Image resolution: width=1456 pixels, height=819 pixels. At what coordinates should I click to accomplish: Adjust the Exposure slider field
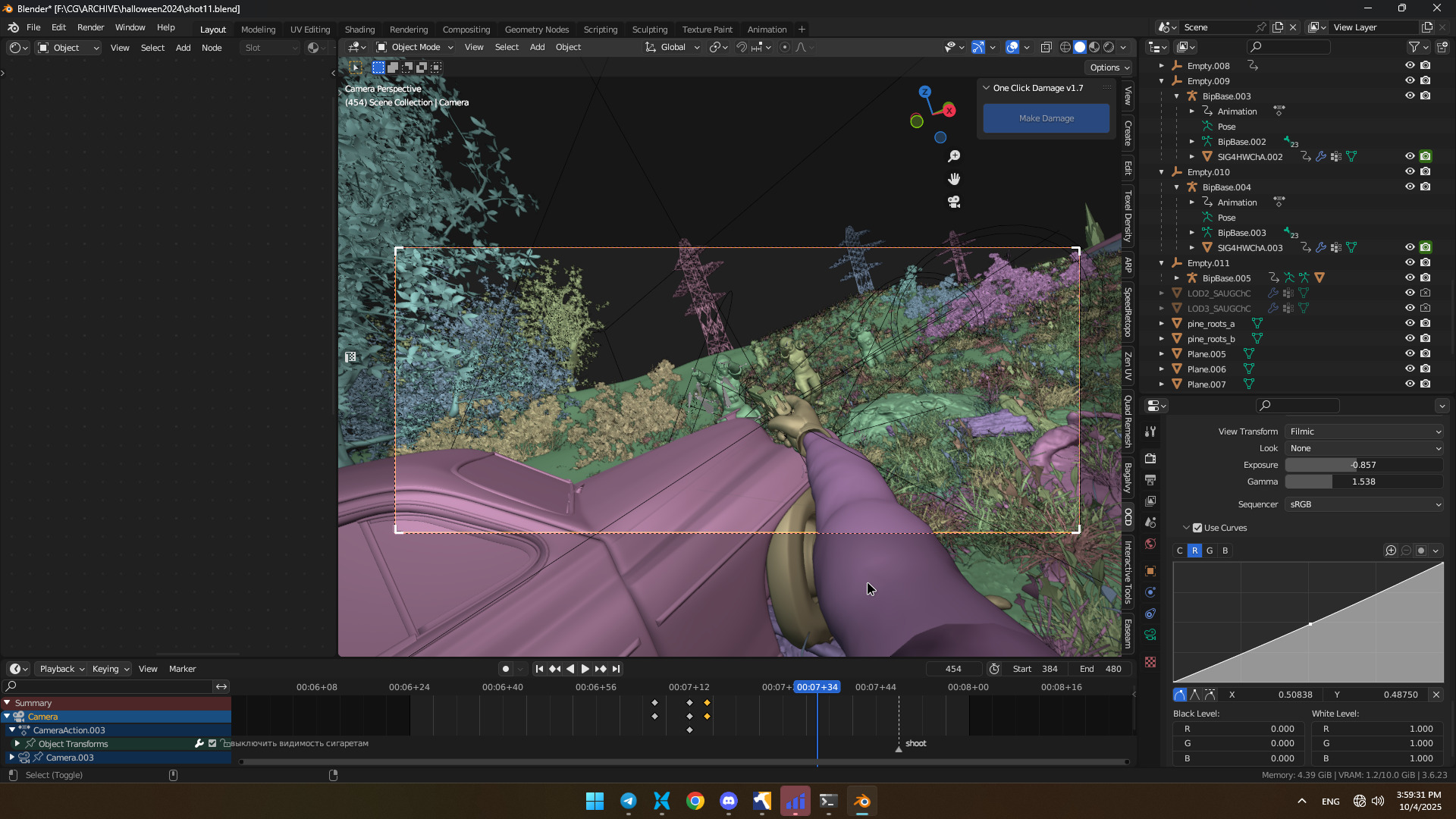coord(1363,465)
